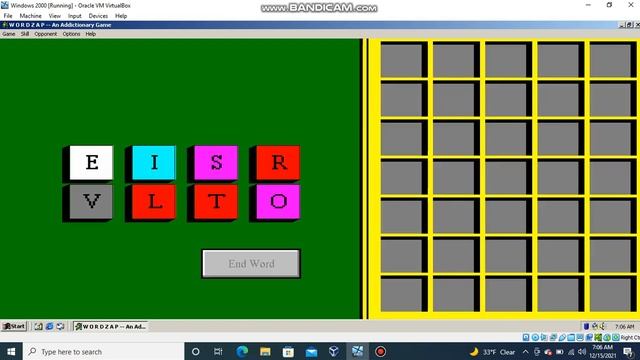The width and height of the screenshot is (640, 360).
Task: Launch Microsoft Edge from taskbar
Action: click(242, 351)
